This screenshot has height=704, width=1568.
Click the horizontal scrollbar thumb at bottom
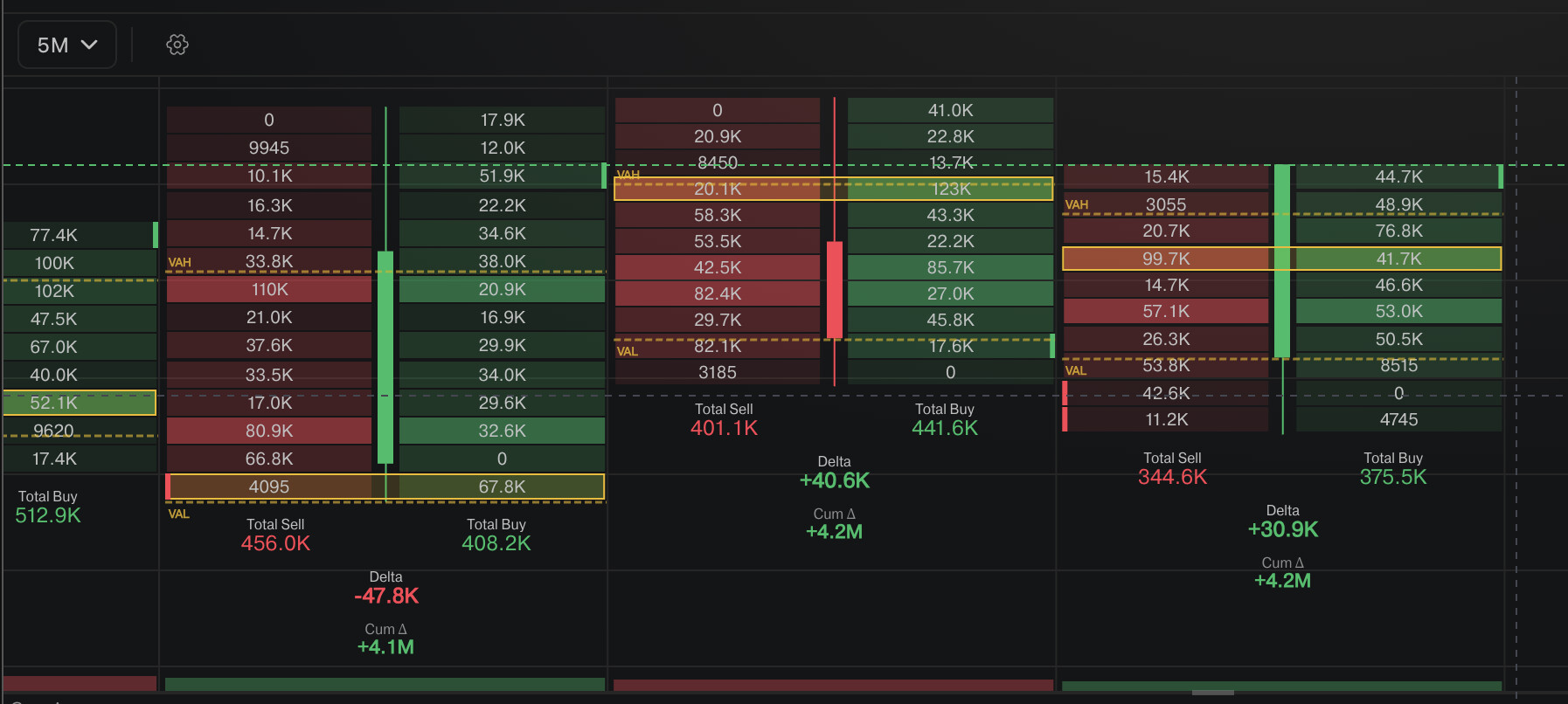(1213, 693)
